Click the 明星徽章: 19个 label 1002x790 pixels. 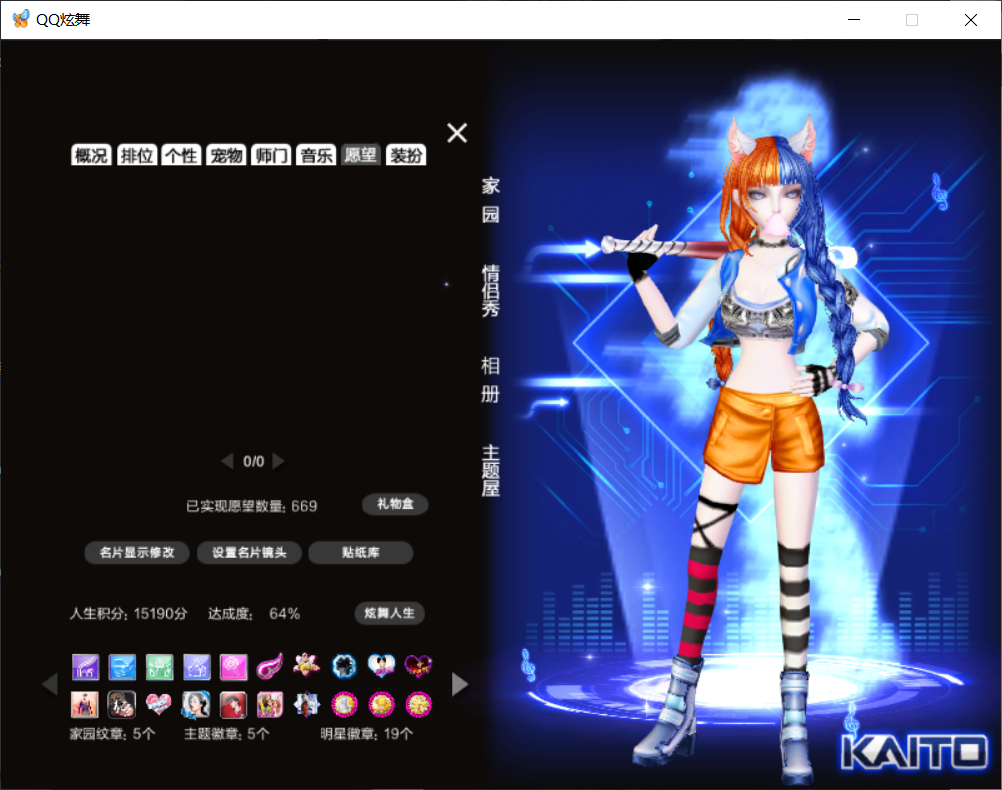click(x=367, y=734)
